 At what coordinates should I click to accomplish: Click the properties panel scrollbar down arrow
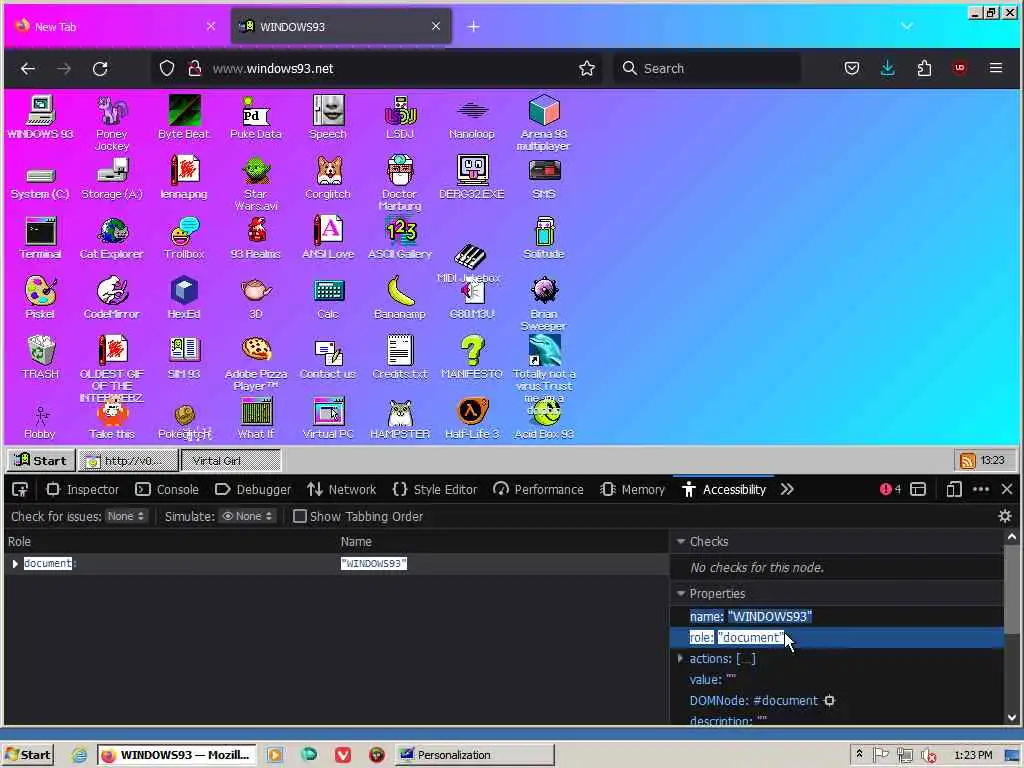tap(1012, 717)
